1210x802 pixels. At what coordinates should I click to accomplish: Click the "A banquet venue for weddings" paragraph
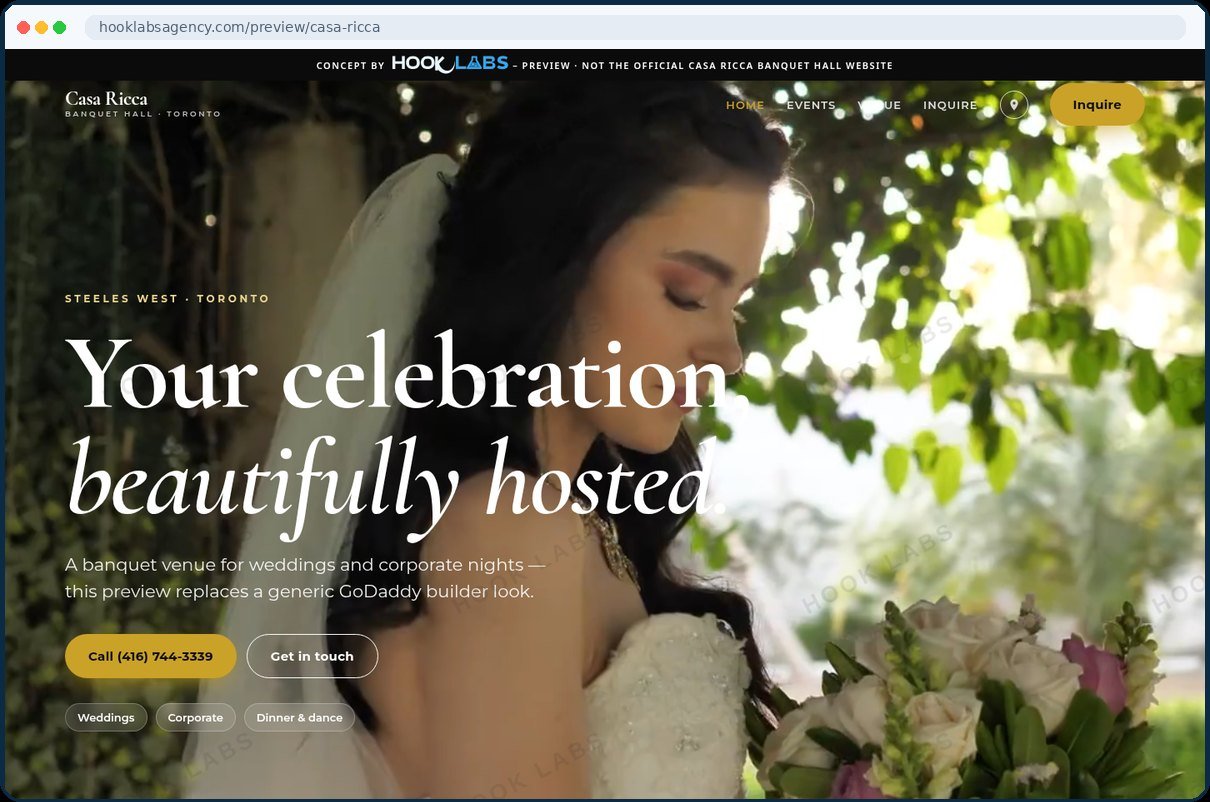306,578
